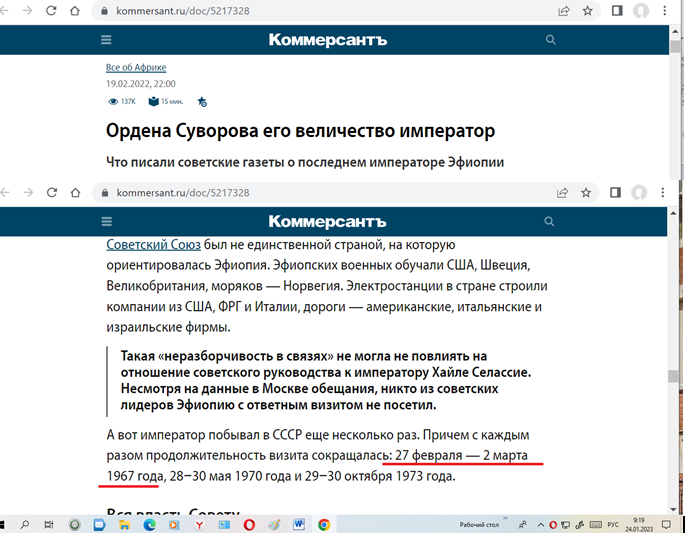Viewport: 687px width, 533px height.
Task: Click forward arrow in lower browser toolbar
Action: [x=28, y=193]
